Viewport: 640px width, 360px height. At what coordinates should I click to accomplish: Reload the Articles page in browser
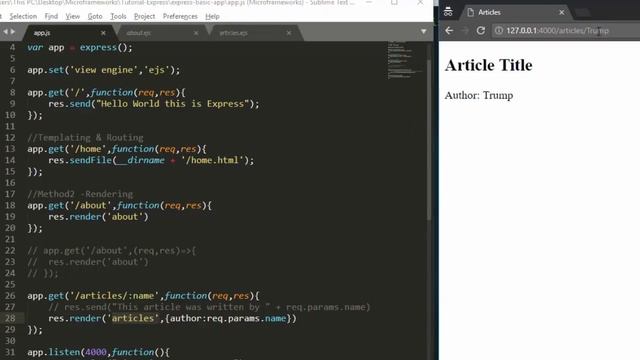[x=481, y=31]
